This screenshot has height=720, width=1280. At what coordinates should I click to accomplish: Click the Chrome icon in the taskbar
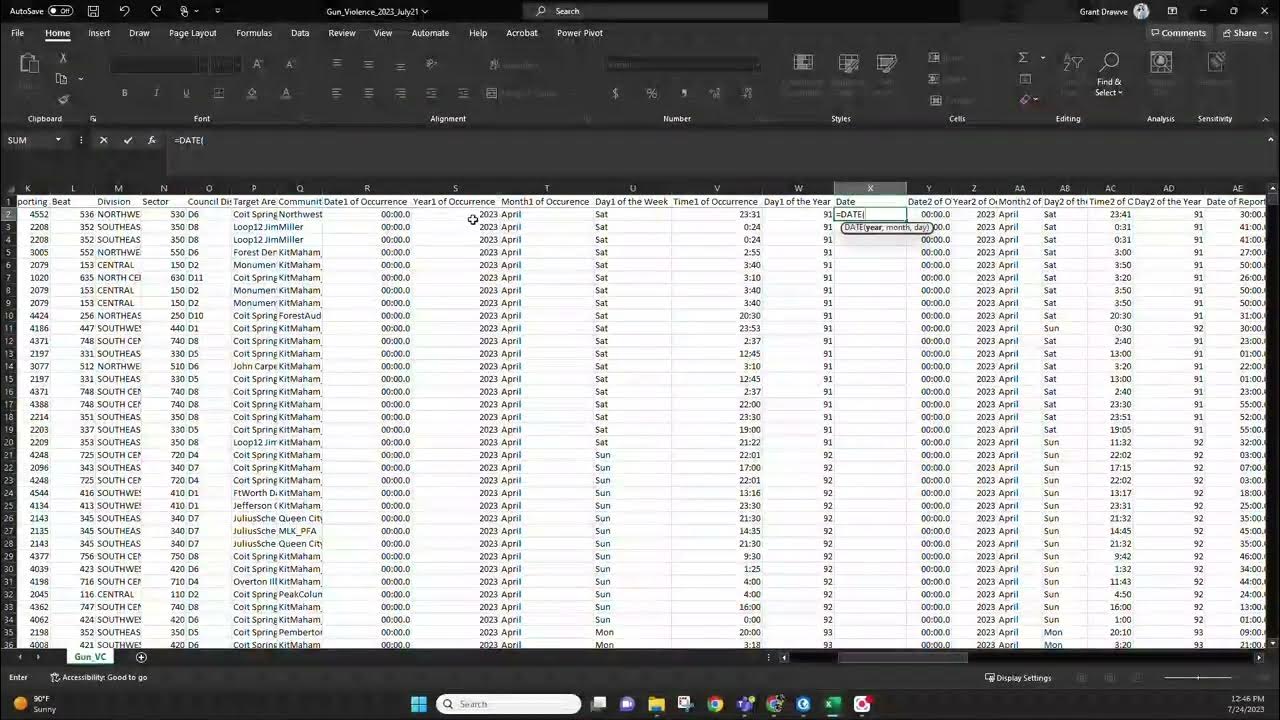click(x=715, y=704)
